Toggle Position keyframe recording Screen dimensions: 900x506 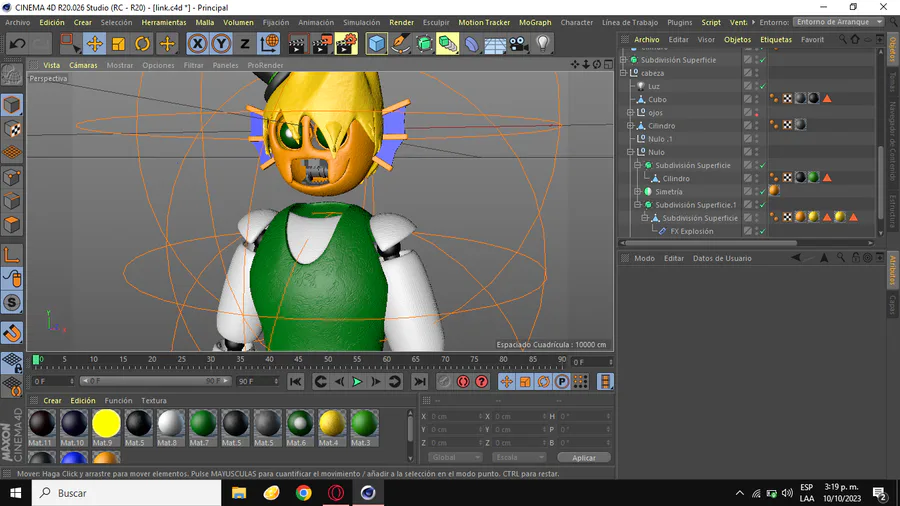pyautogui.click(x=506, y=382)
